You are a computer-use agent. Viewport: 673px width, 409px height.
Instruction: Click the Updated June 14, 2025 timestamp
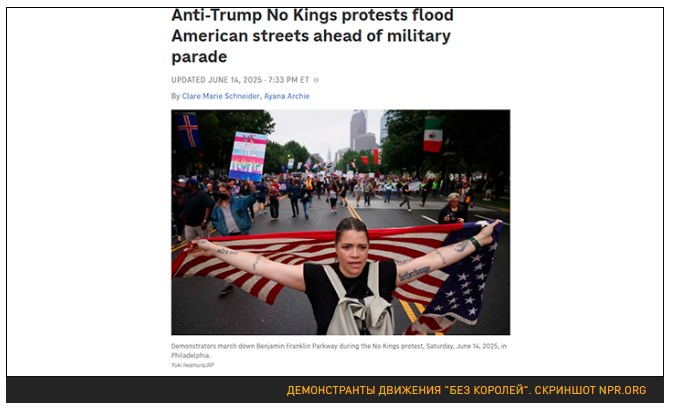pos(240,80)
